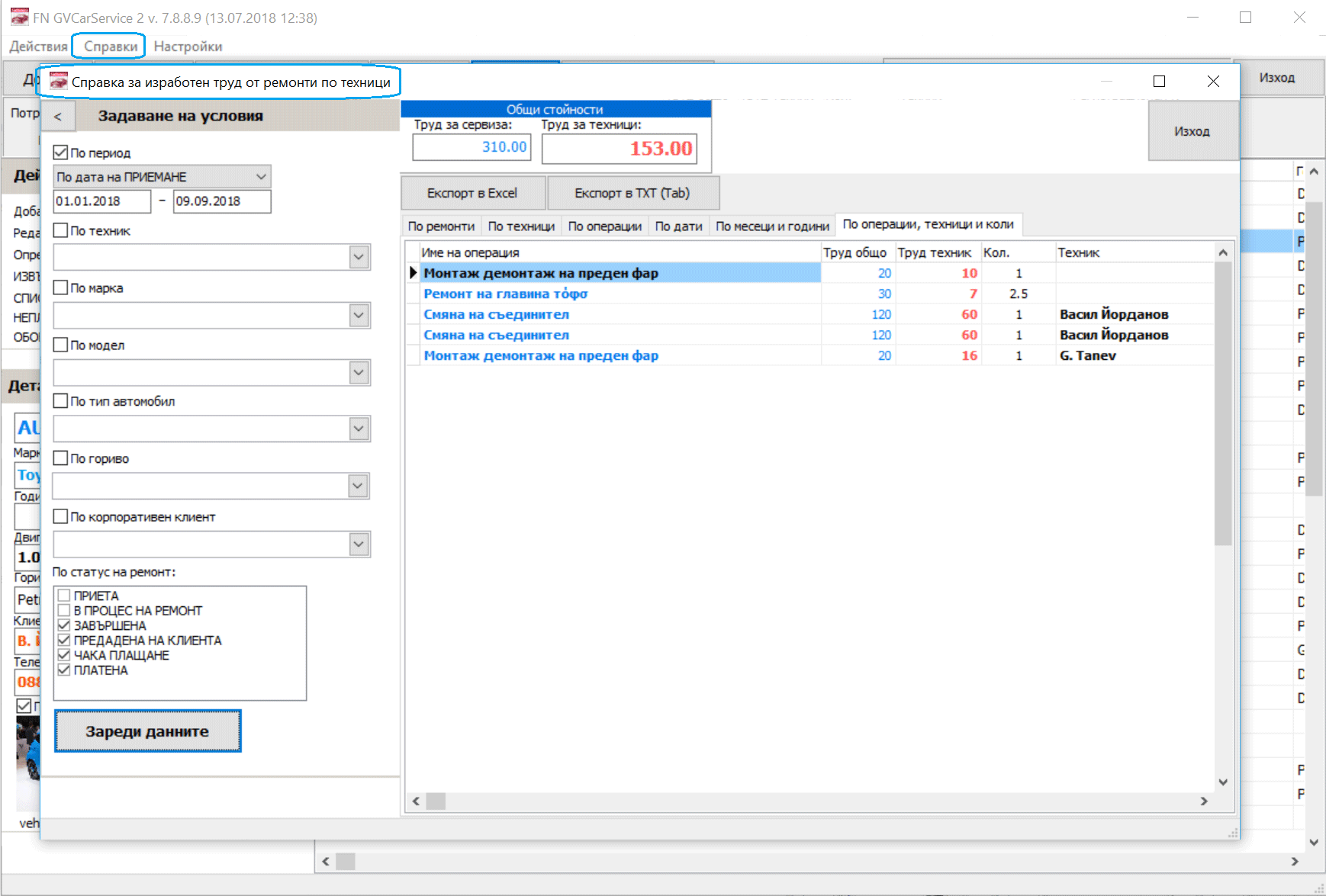Click the 'Труд за техници' value 153.00
This screenshot has width=1326, height=896.
pyautogui.click(x=619, y=149)
